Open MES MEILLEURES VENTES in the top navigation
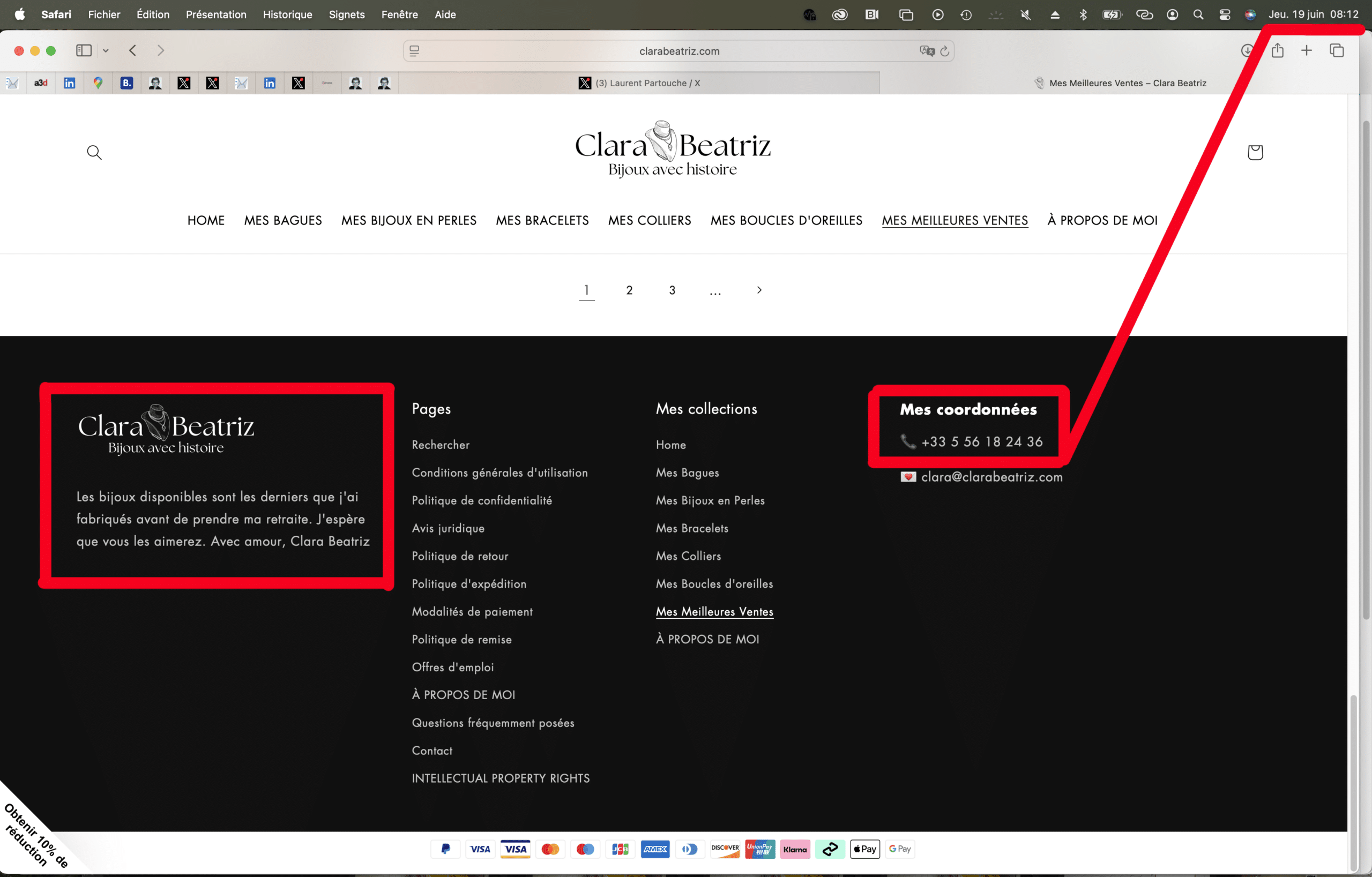1372x877 pixels. click(x=955, y=220)
